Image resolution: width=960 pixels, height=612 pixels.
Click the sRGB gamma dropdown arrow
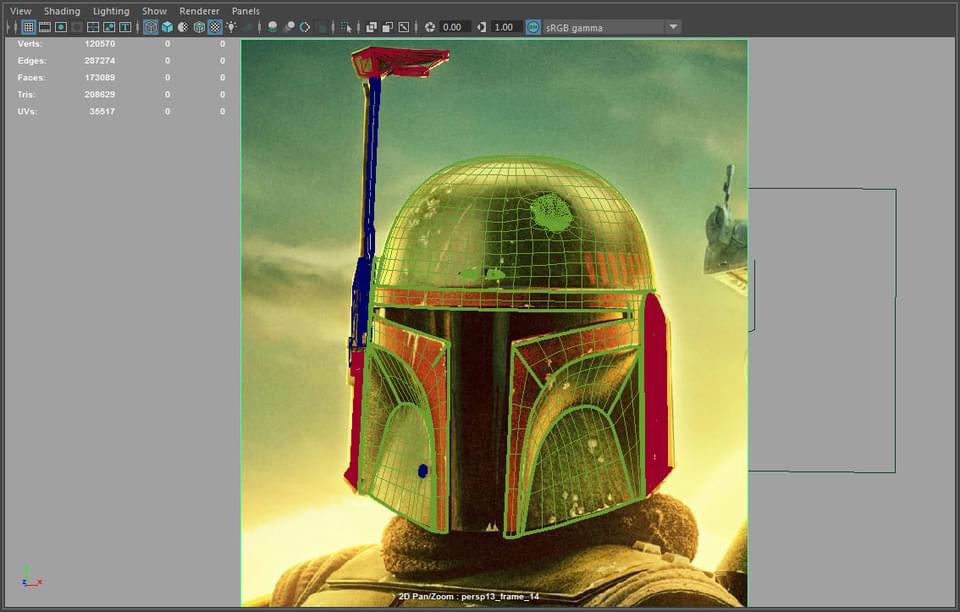click(672, 27)
